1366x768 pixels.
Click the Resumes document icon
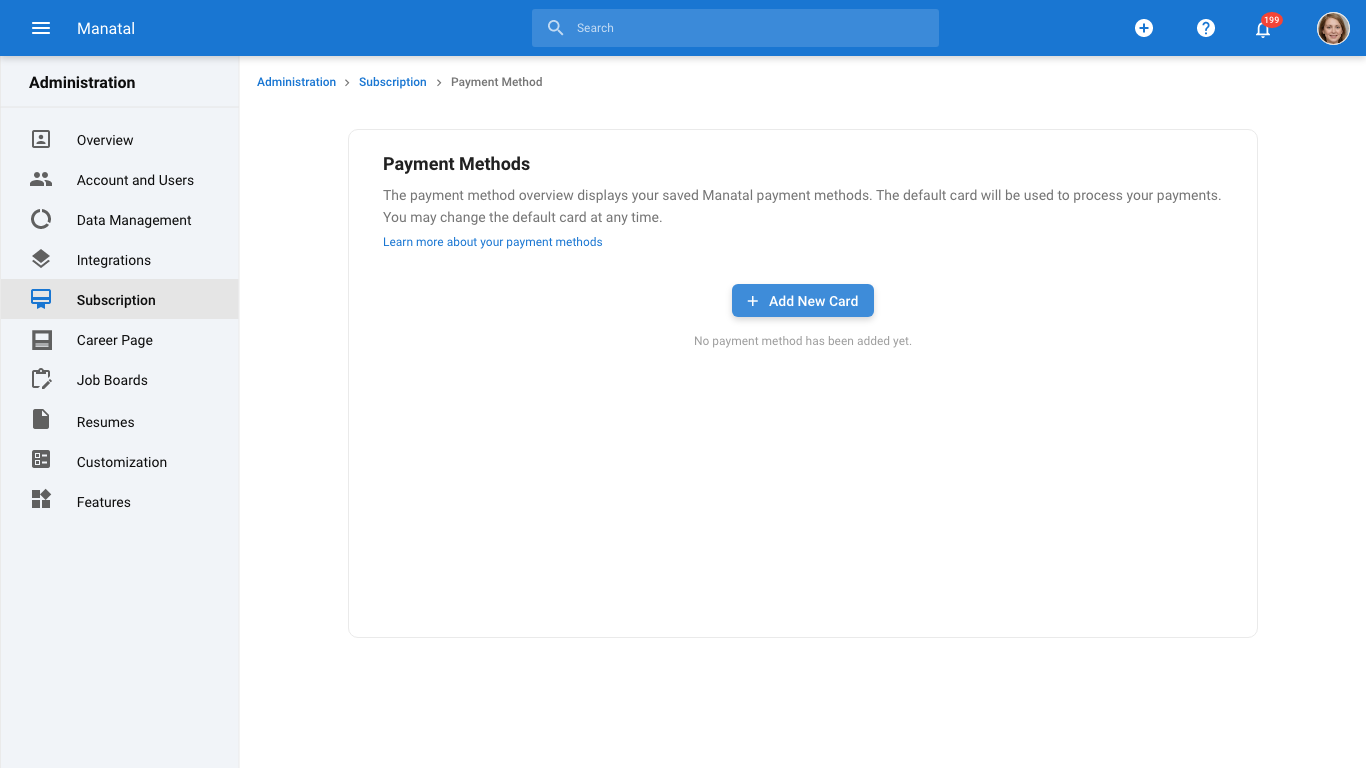click(x=41, y=420)
